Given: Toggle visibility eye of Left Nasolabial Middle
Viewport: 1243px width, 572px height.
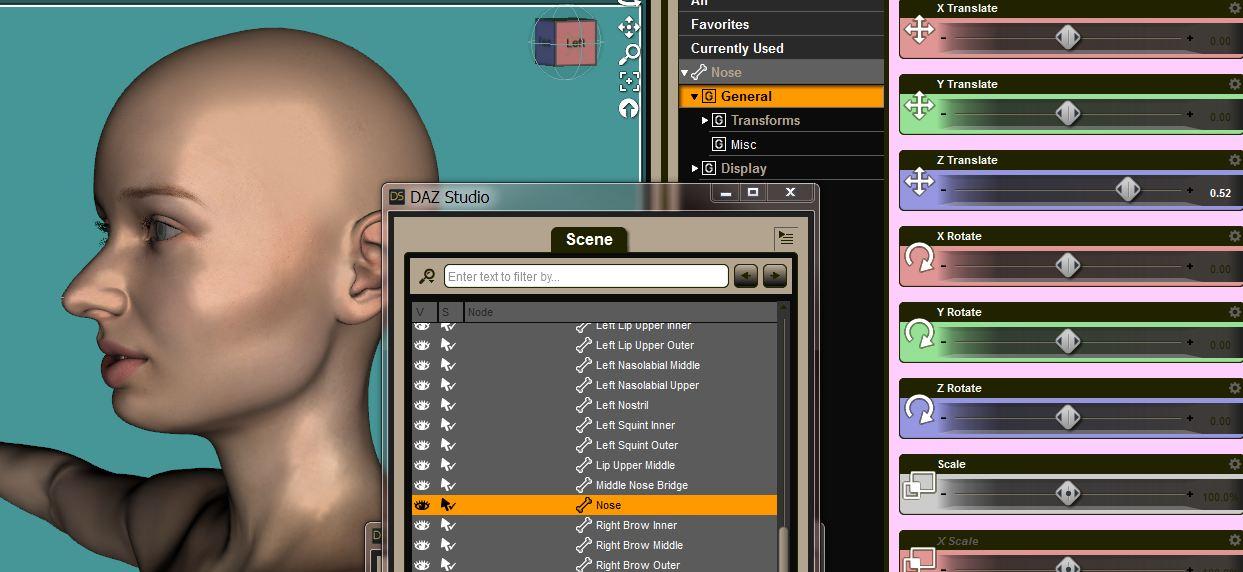Looking at the screenshot, I should (422, 365).
